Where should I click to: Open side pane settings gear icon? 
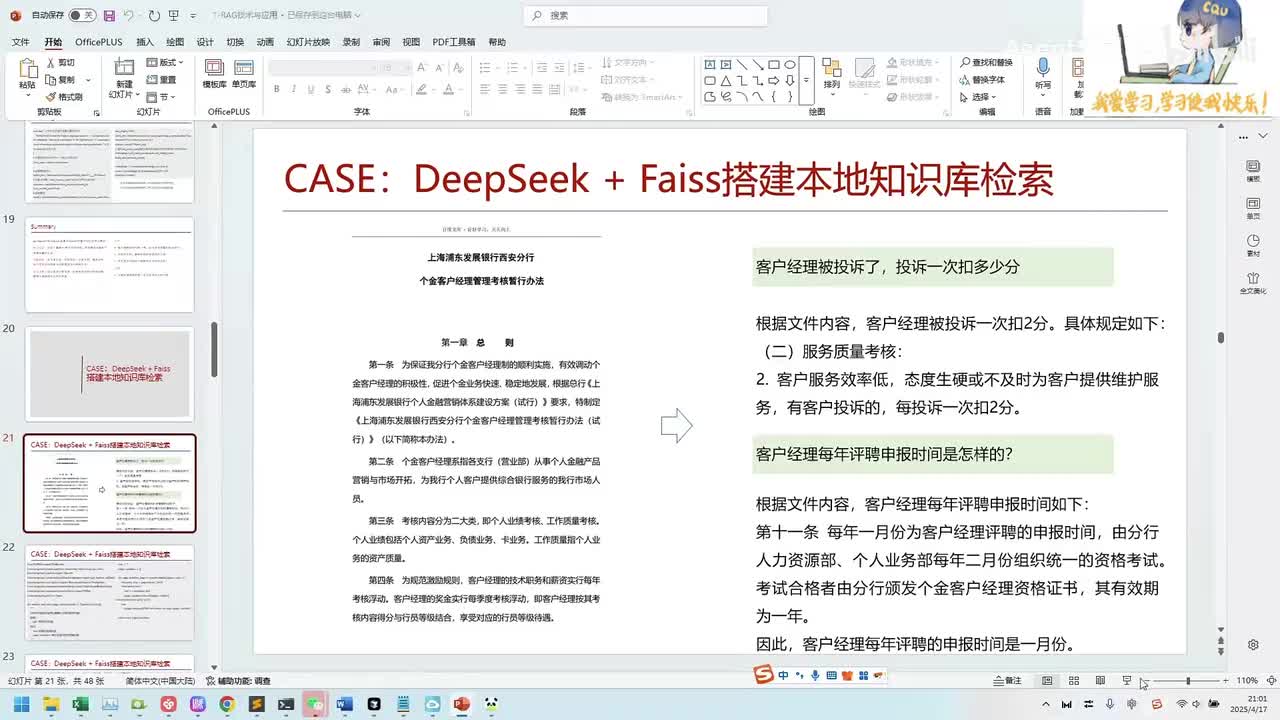tap(1253, 644)
